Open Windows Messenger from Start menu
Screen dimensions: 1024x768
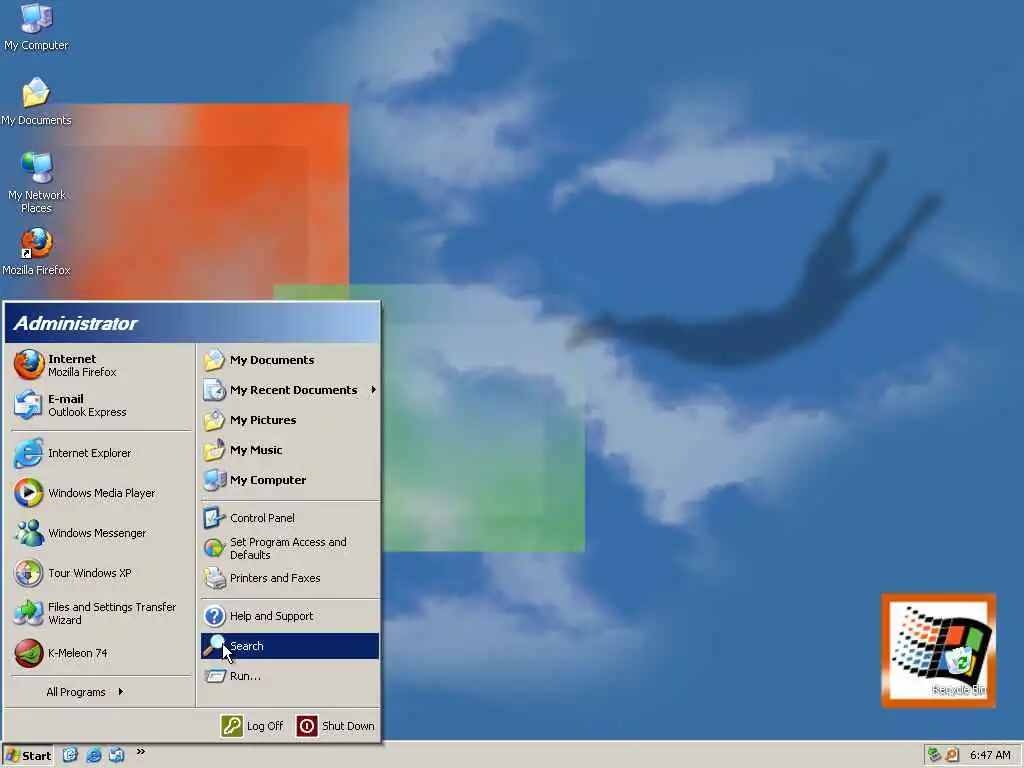[102, 533]
